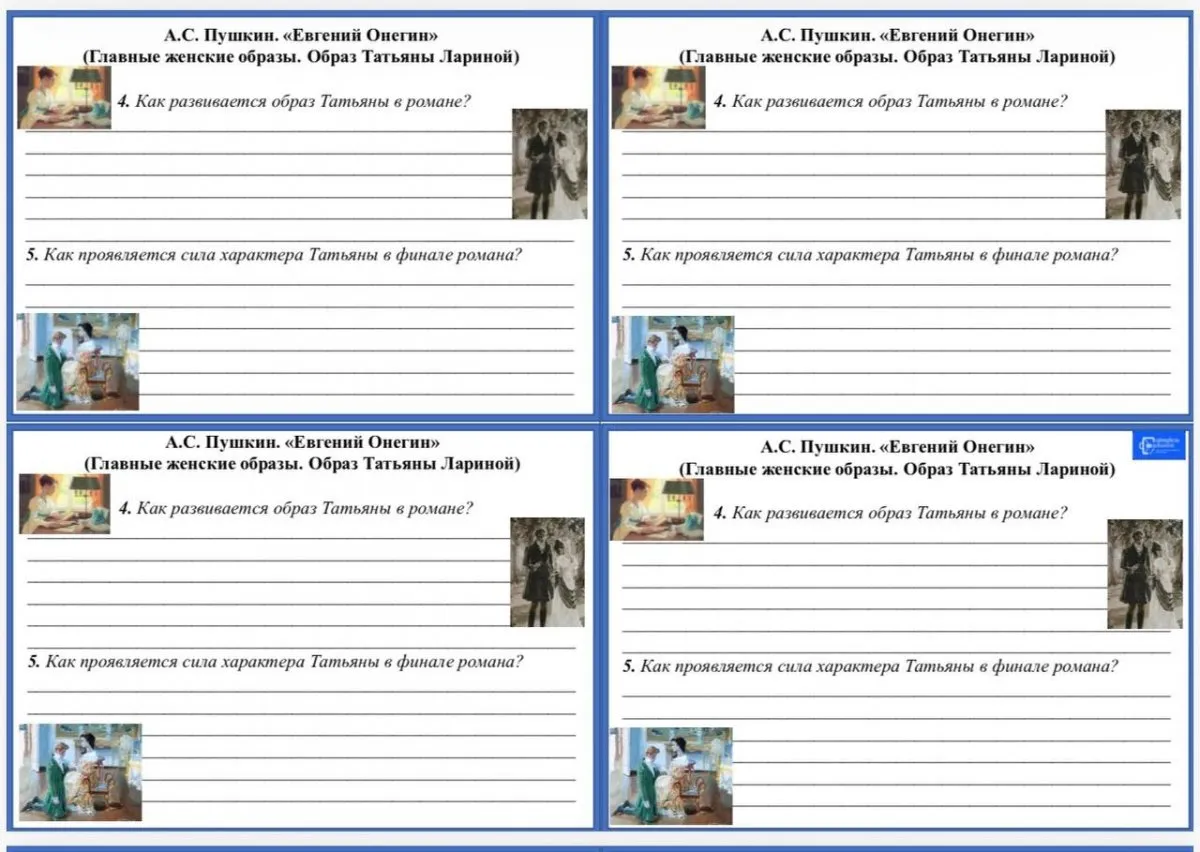Select the black-and-white couple photo in the bottom-right card

(1145, 574)
